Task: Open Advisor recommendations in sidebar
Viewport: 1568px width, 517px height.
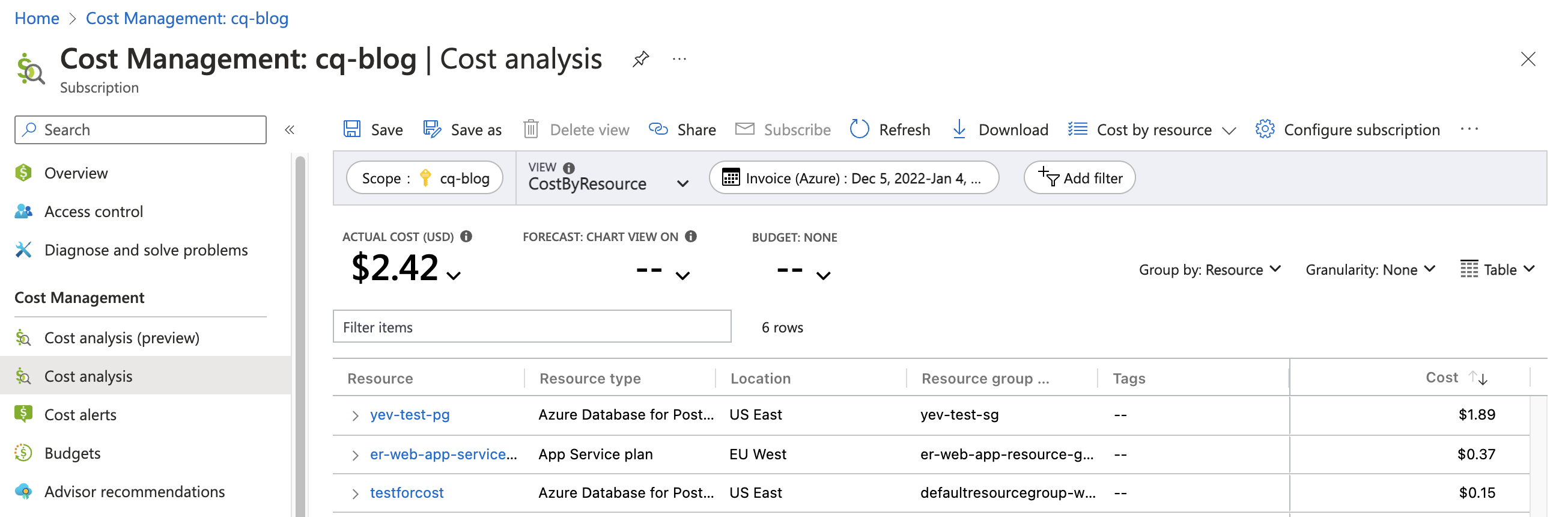Action: 135,491
